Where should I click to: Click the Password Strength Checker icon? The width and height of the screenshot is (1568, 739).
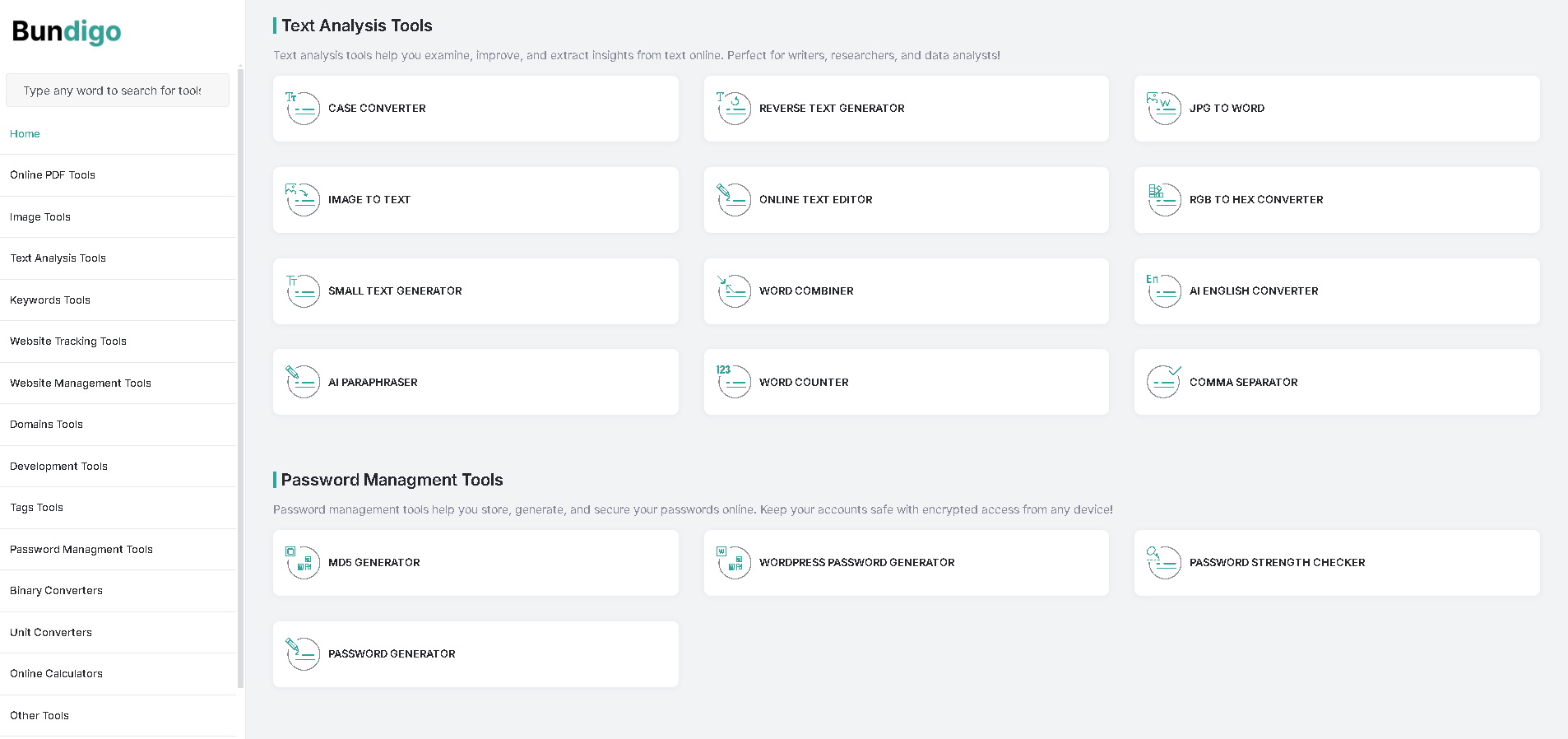pyautogui.click(x=1164, y=562)
